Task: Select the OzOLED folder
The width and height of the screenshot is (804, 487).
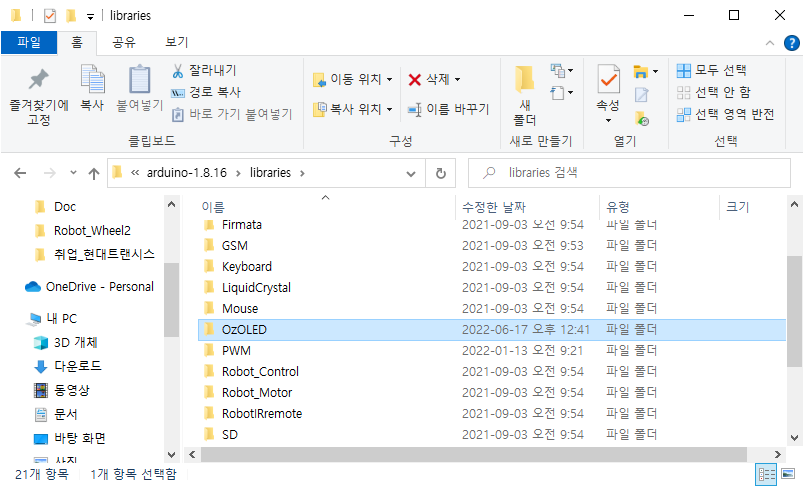Action: [x=492, y=330]
